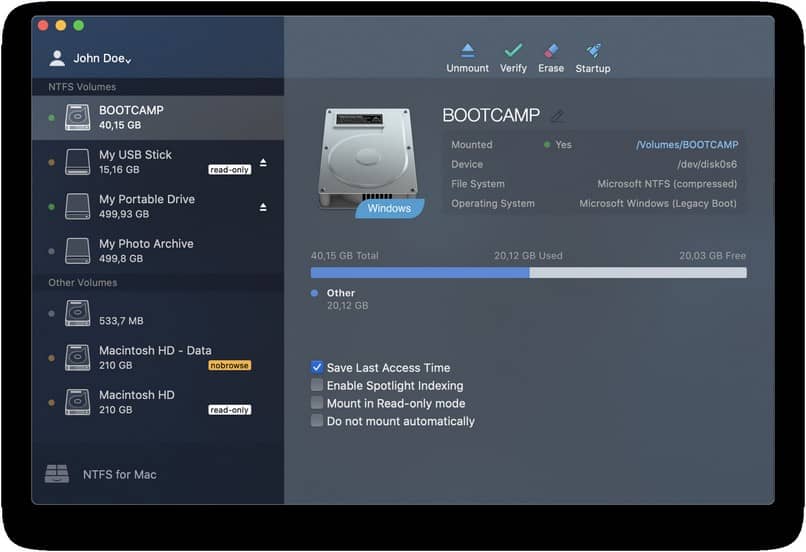This screenshot has height=552, width=806.
Task: Open the /Volumes/BOOTCAMP path link
Action: (x=687, y=145)
